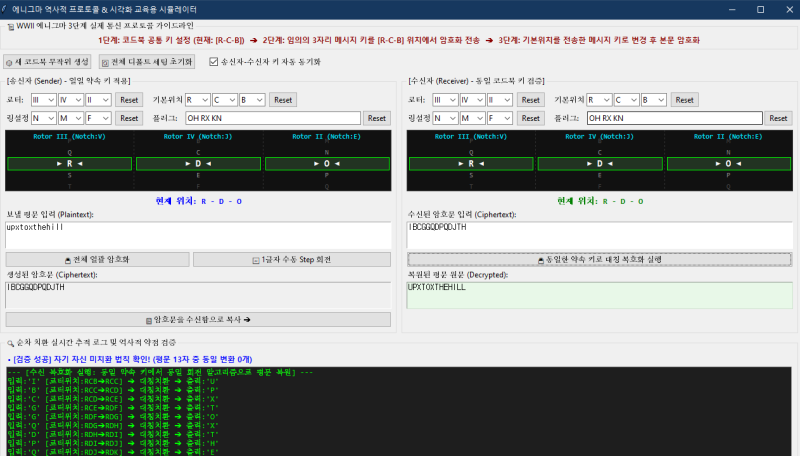800x456 pixels.
Task: Generate a new random codebook
Action: tap(47, 62)
